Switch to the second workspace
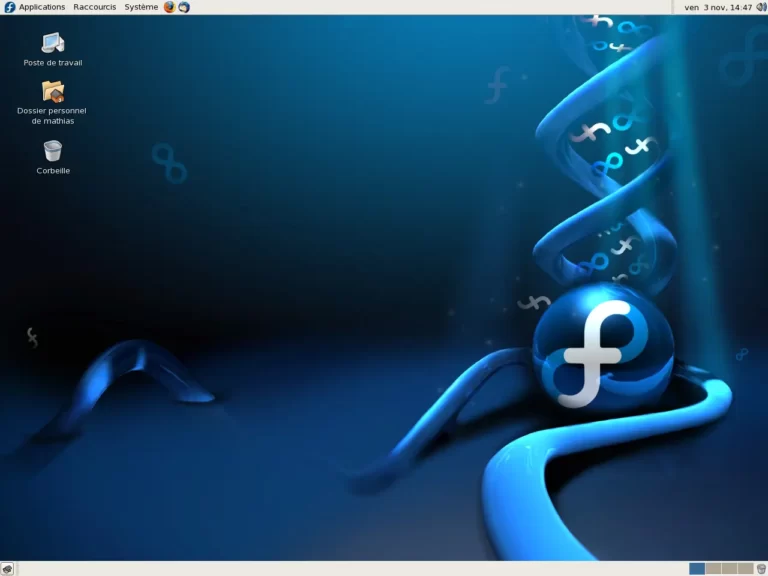768x576 pixels. pyautogui.click(x=713, y=568)
